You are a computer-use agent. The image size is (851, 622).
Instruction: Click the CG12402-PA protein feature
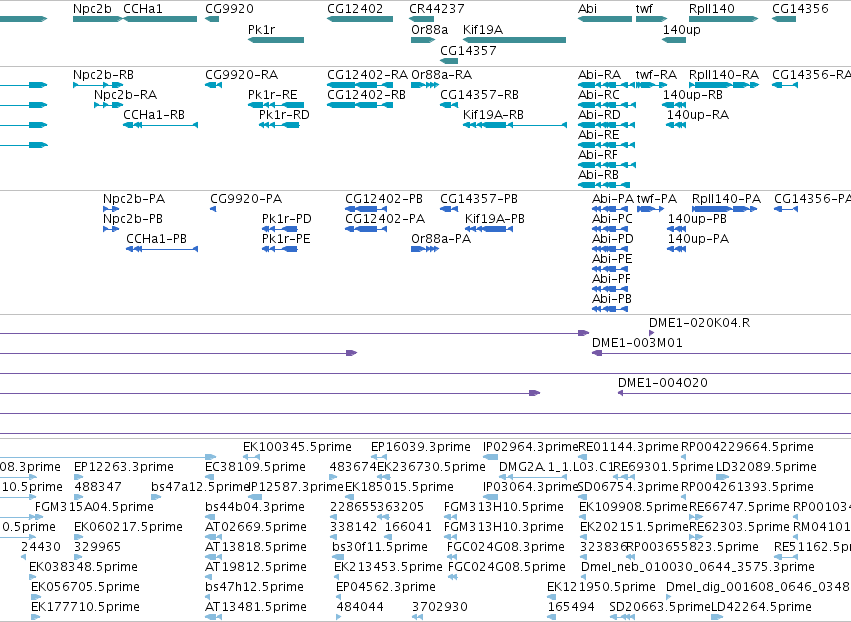click(x=366, y=229)
